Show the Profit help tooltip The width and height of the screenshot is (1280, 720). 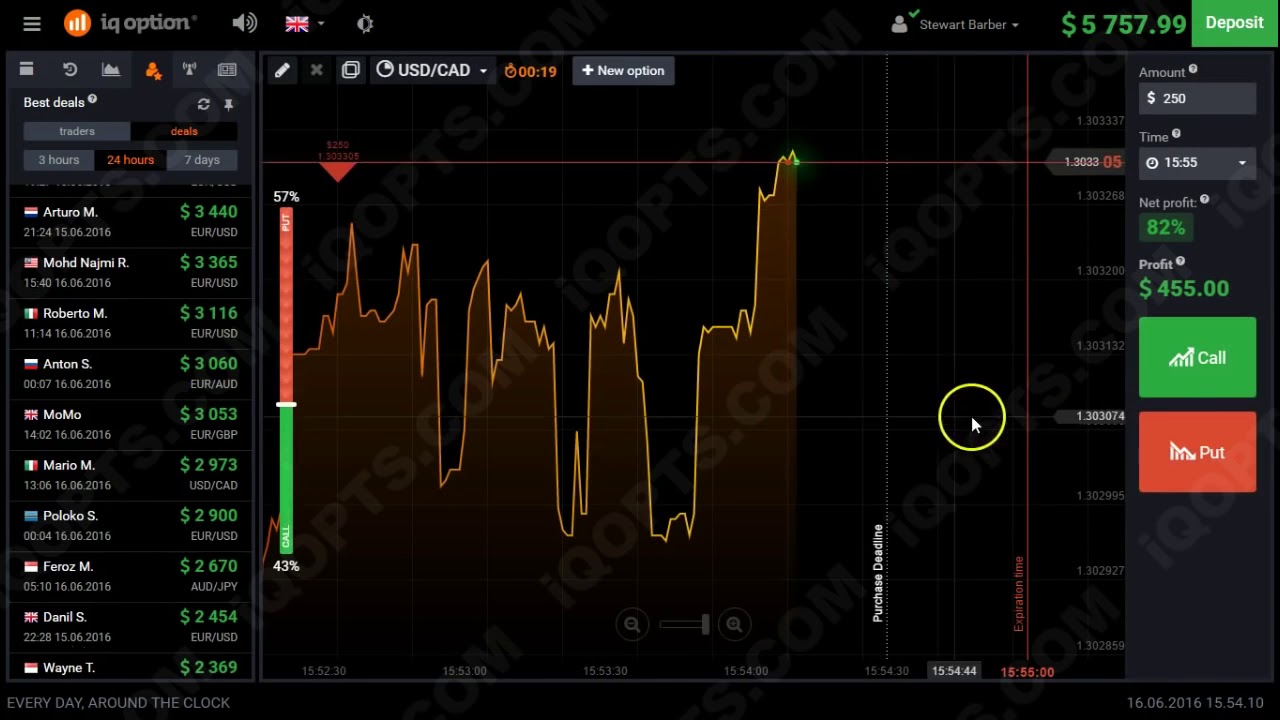click(1180, 262)
